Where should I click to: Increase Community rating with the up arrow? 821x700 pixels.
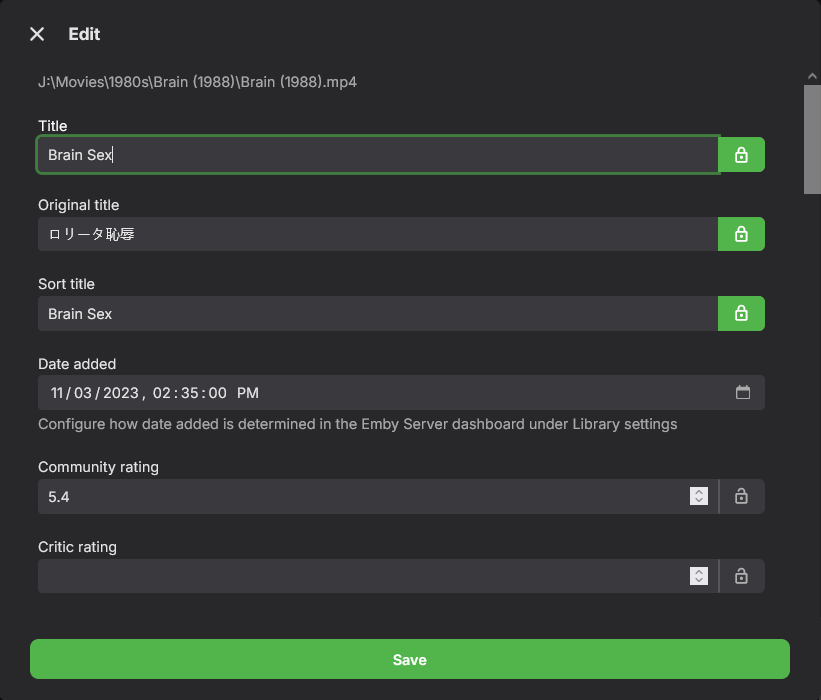(x=699, y=491)
